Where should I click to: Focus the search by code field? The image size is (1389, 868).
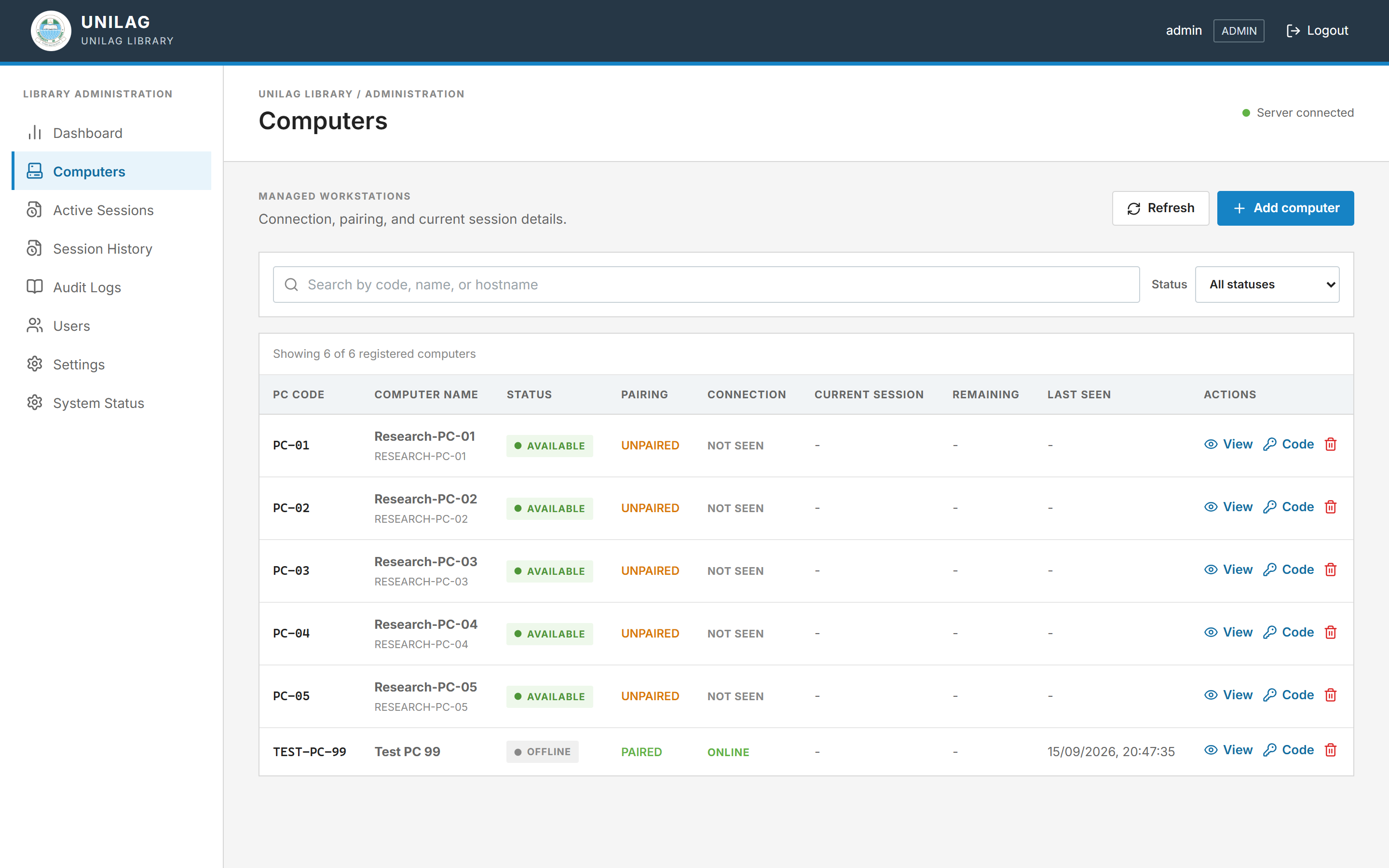tap(706, 284)
